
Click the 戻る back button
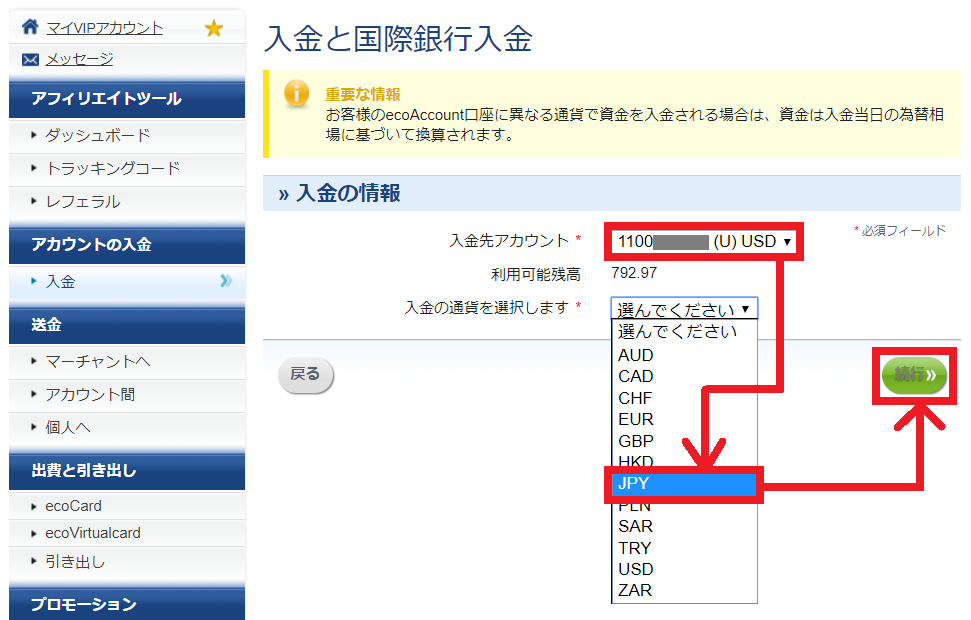(305, 374)
